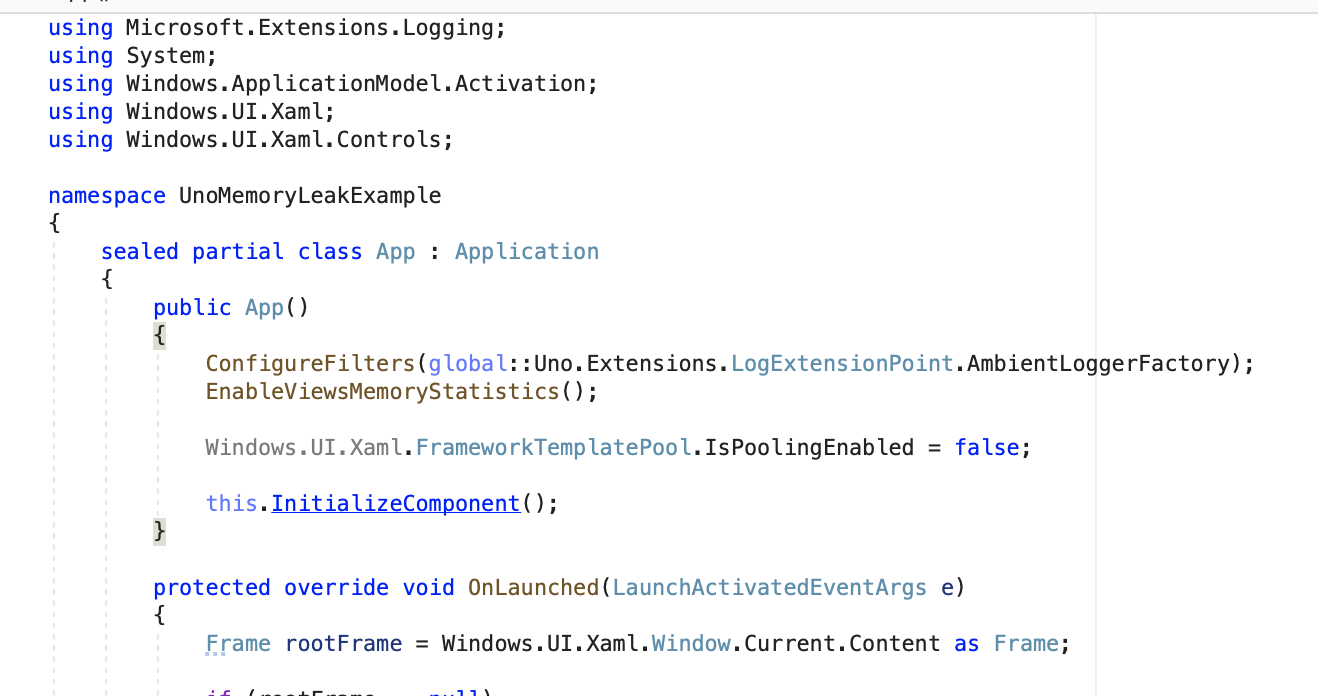Screen dimensions: 1318x696
Task: Click the AmbientLoggerFactory property
Action: pos(1098,363)
